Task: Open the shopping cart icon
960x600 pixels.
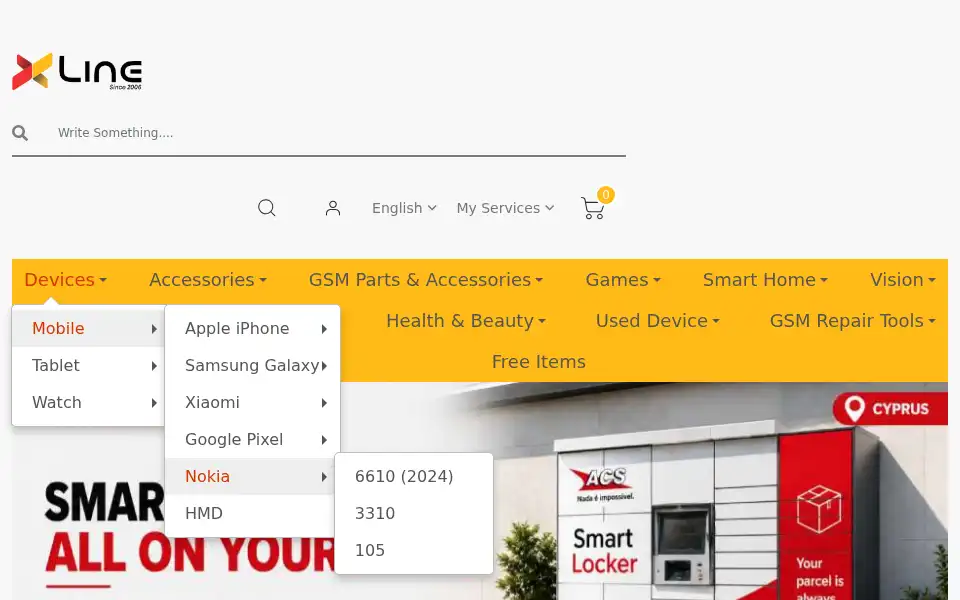Action: tap(593, 208)
